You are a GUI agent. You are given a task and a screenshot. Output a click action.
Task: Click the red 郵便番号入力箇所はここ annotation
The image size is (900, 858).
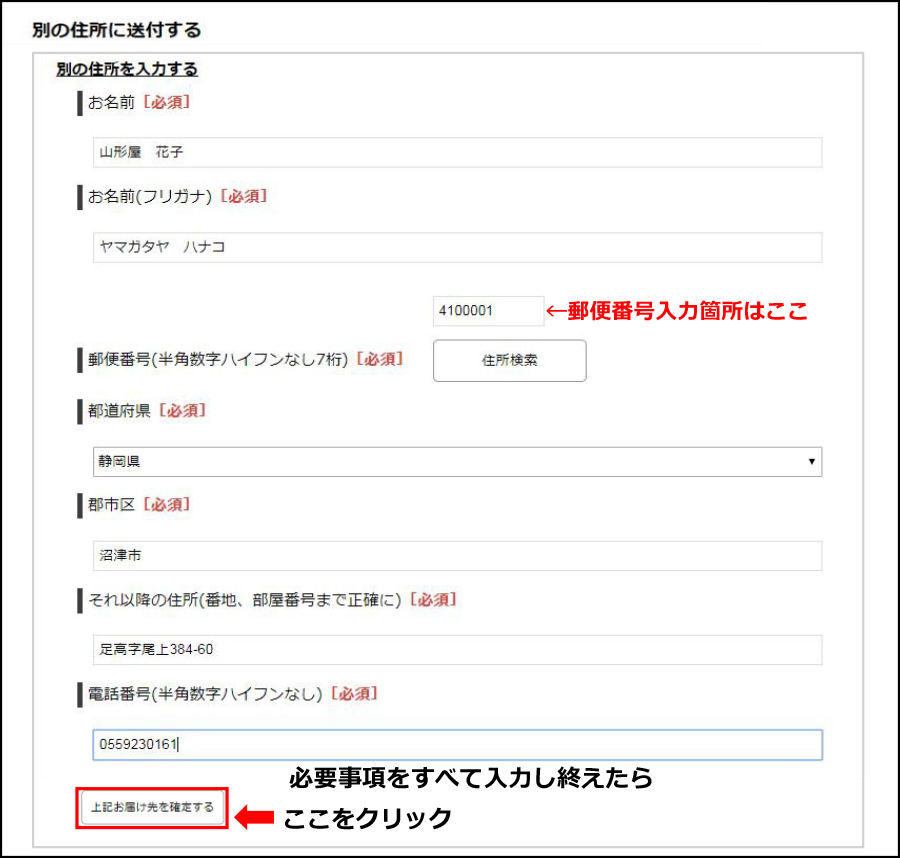676,311
